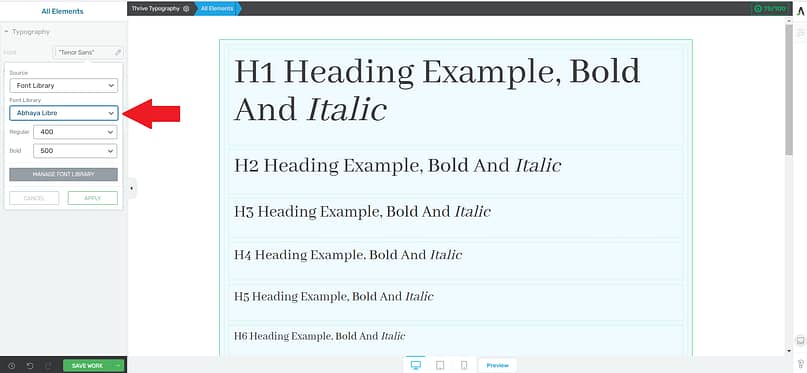Click the All Elements sidebar title

[x=63, y=11]
